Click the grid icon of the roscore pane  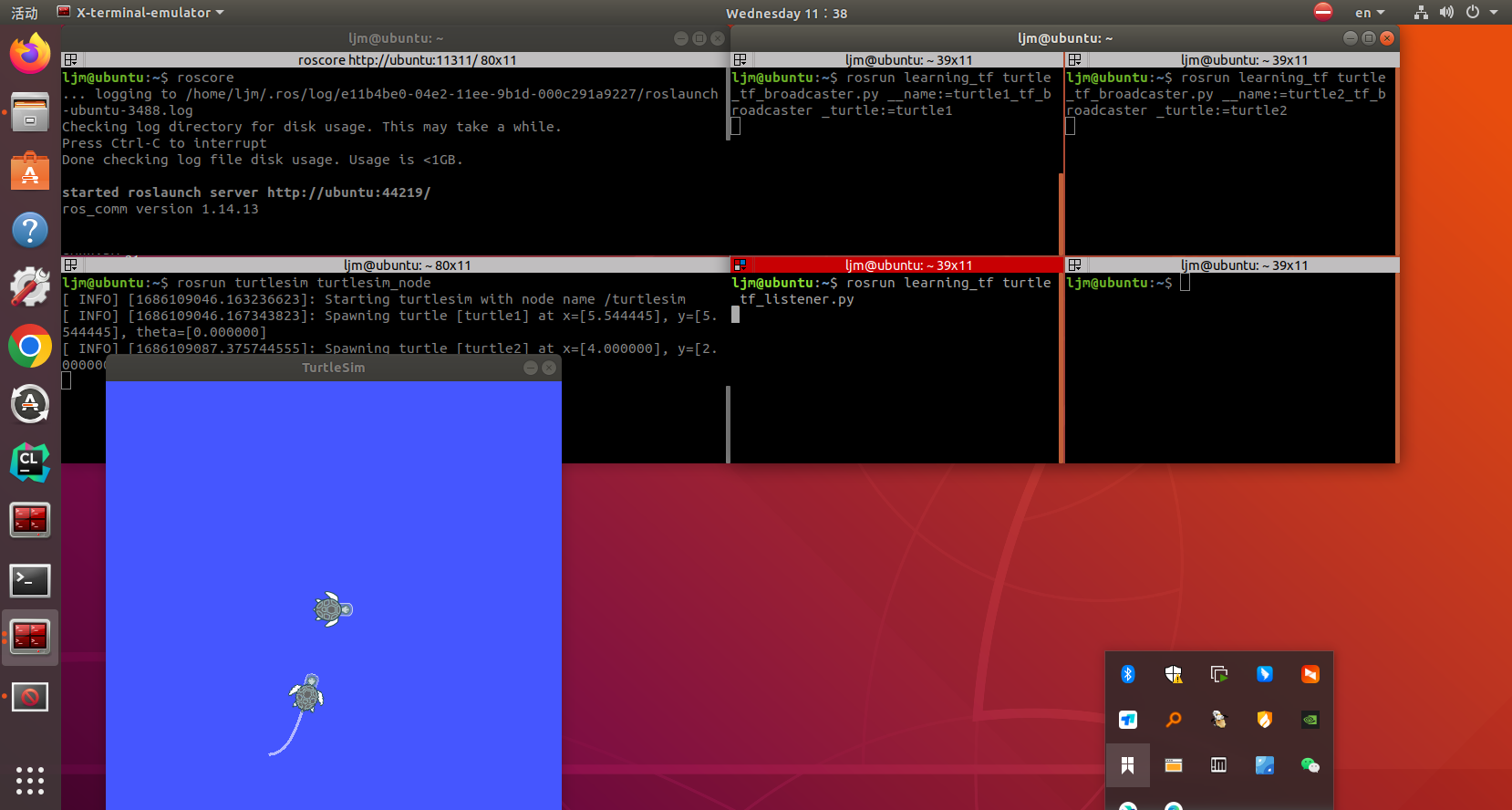point(70,60)
